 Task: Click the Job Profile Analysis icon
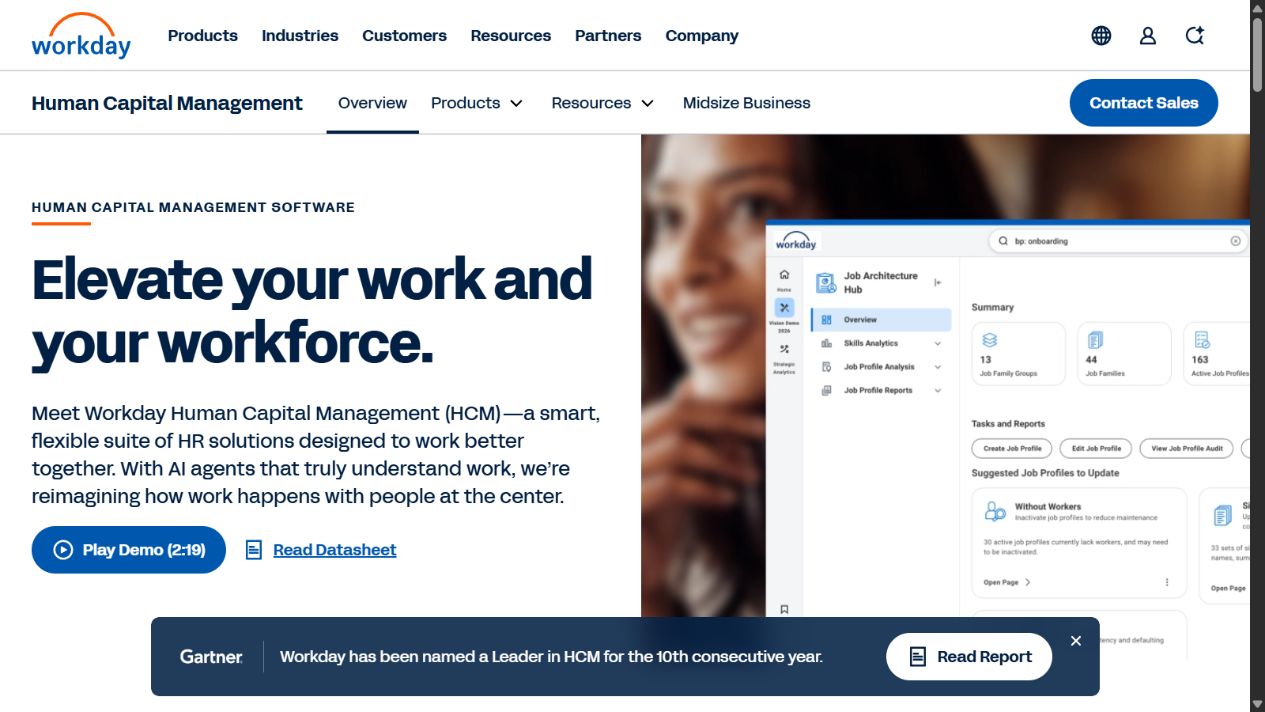click(827, 367)
